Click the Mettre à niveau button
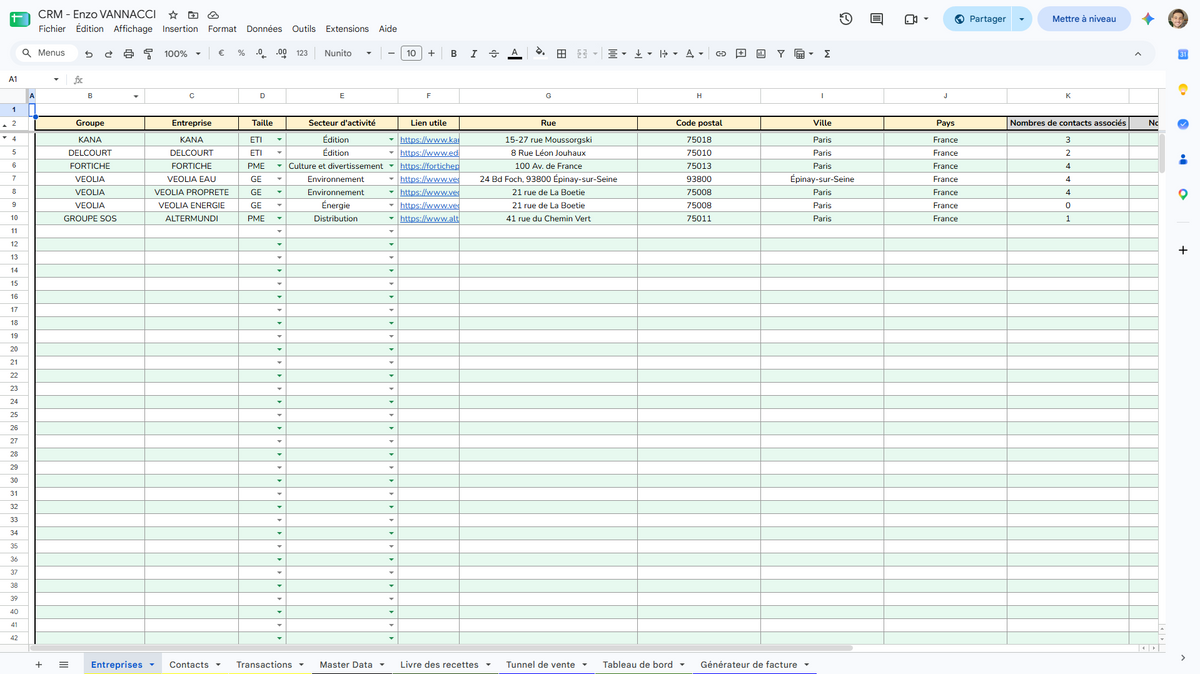This screenshot has height=674, width=1200. coord(1084,19)
